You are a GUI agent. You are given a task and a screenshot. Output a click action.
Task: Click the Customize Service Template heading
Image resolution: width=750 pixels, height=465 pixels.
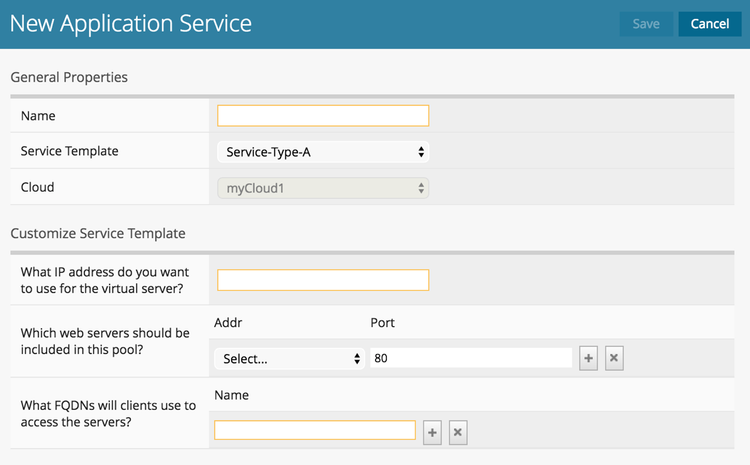(x=98, y=234)
